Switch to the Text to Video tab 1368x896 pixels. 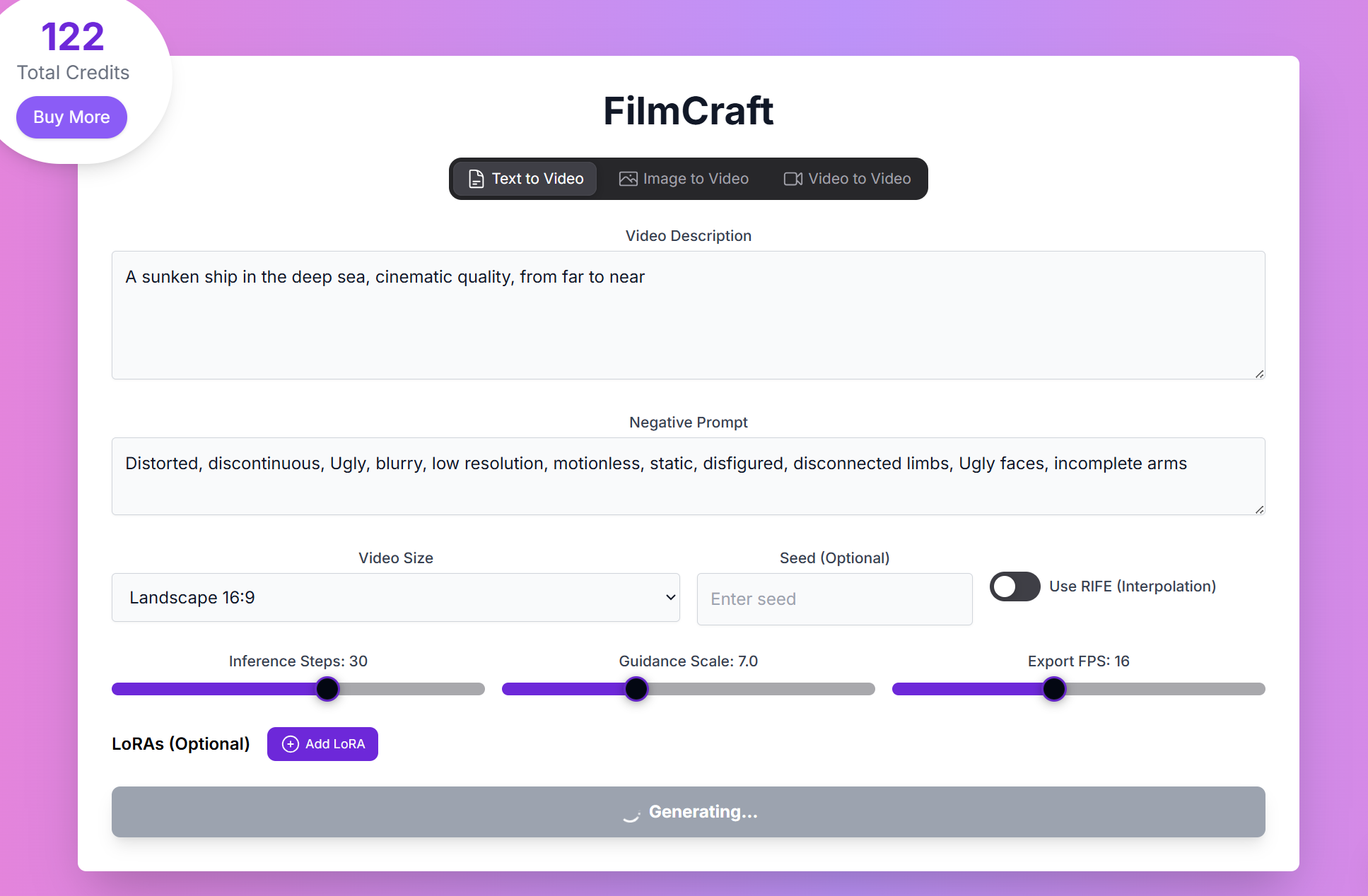(525, 179)
